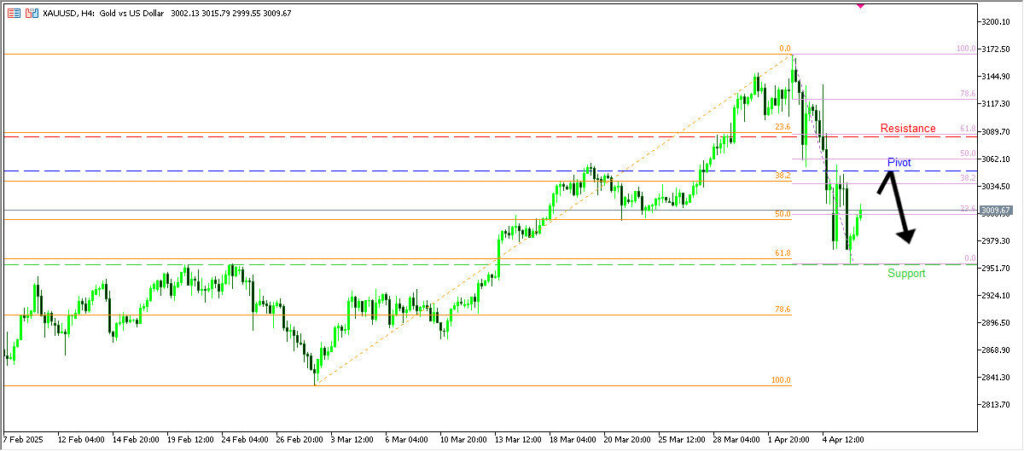Click the 7 Feb 2025 date on time axis
Viewport: 1024px width, 451px height.
tap(24, 439)
